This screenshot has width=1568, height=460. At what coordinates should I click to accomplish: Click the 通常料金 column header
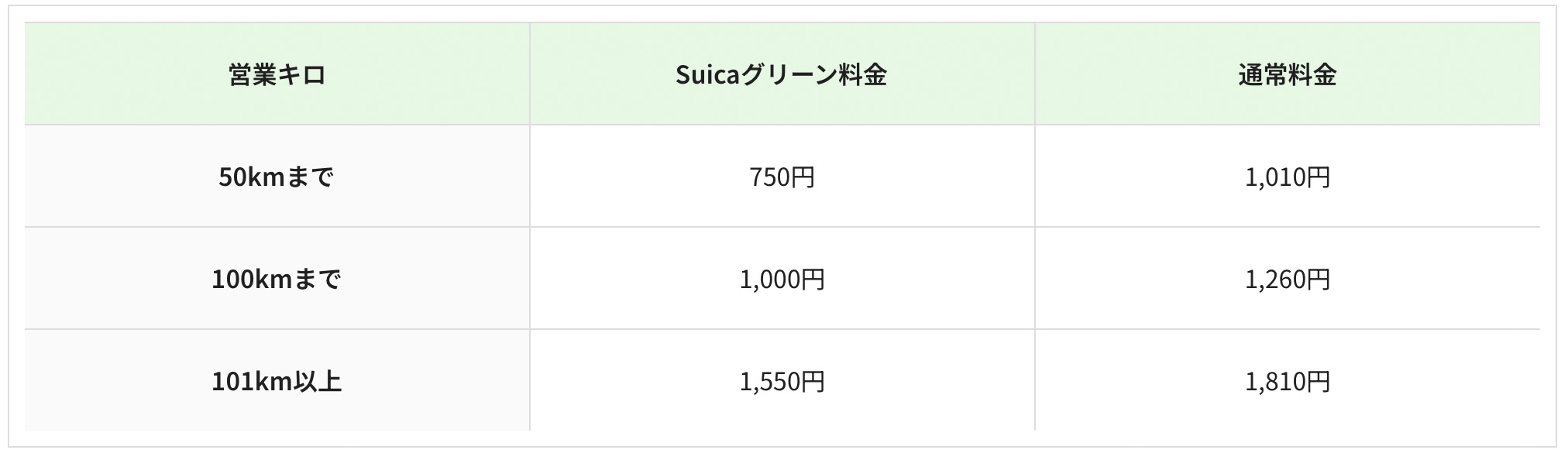1287,75
